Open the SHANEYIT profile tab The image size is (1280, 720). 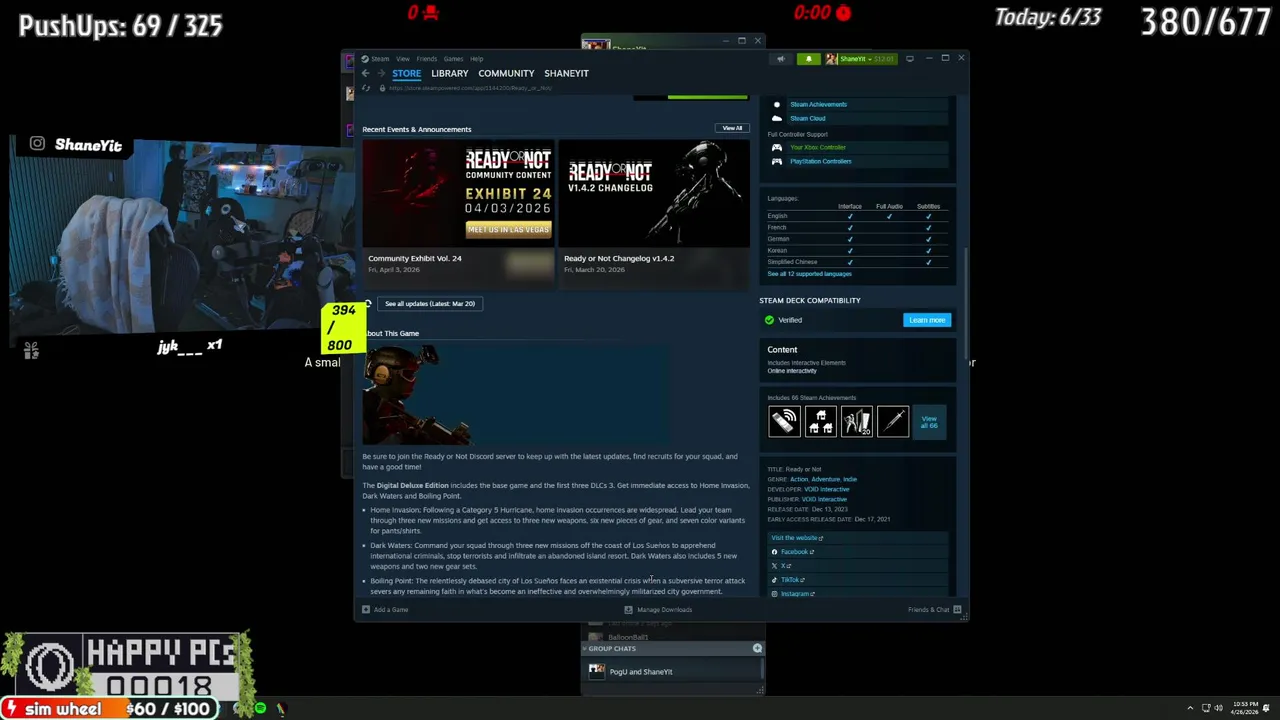tap(566, 73)
